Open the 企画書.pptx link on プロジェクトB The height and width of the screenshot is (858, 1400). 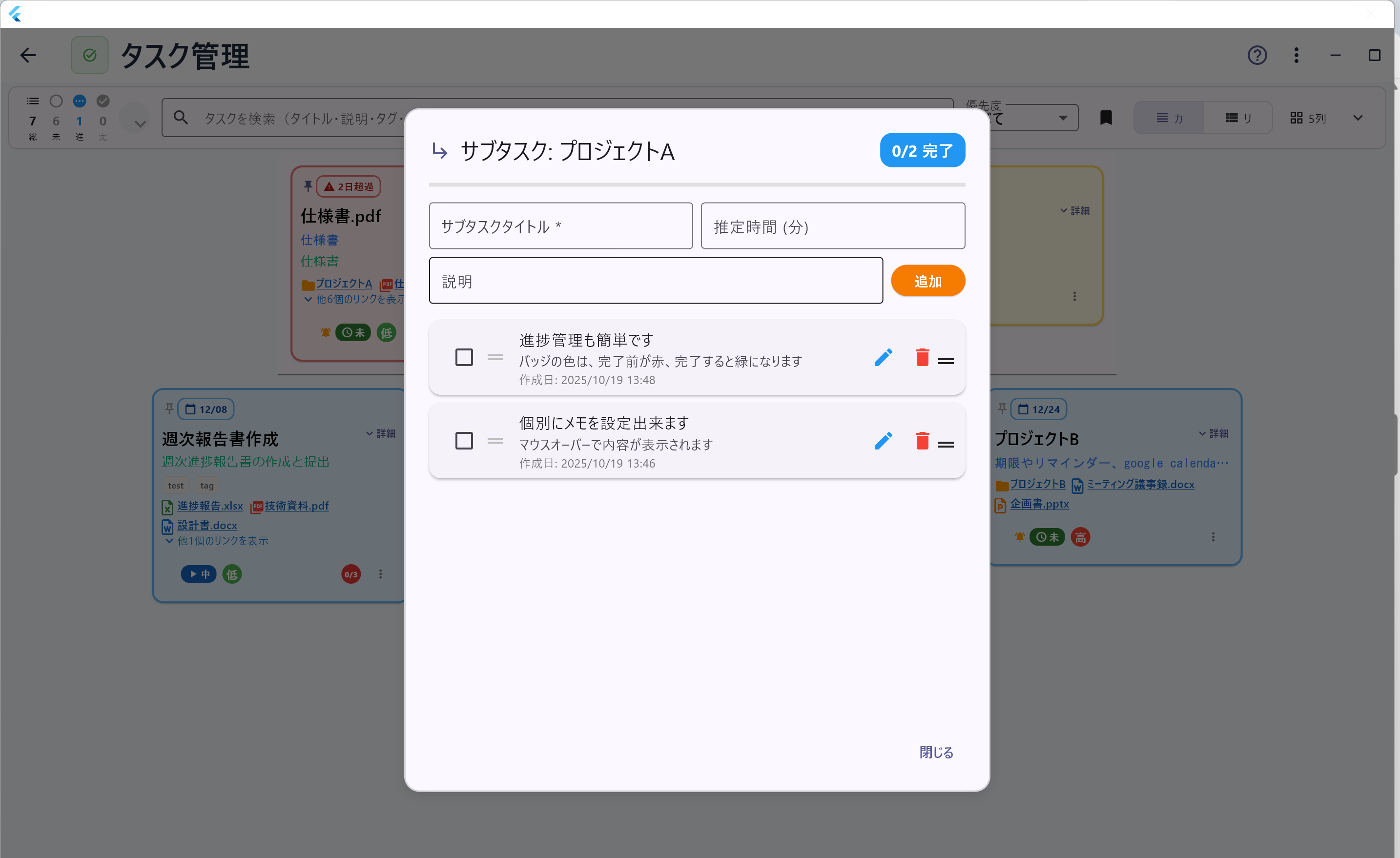click(1040, 505)
